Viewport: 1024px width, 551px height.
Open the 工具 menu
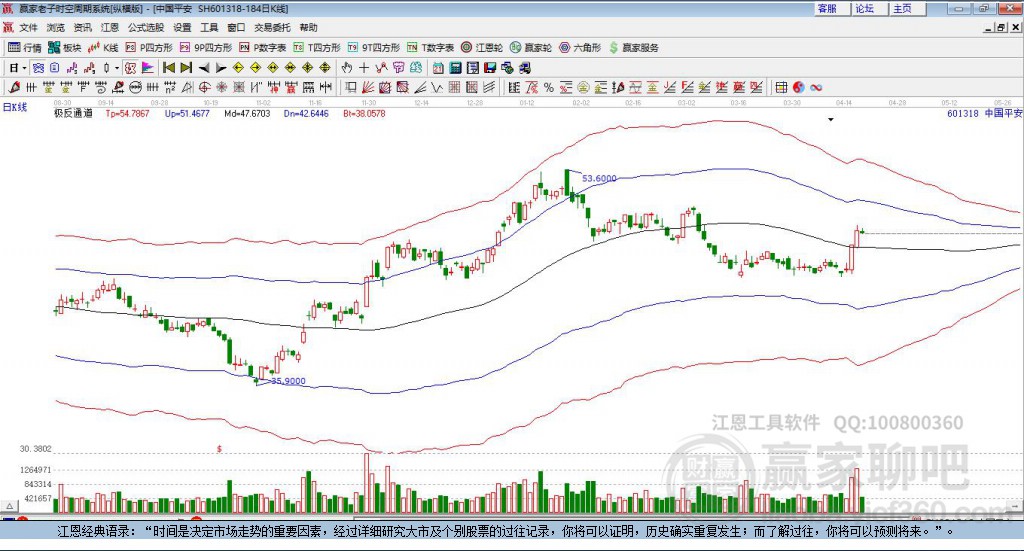209,27
